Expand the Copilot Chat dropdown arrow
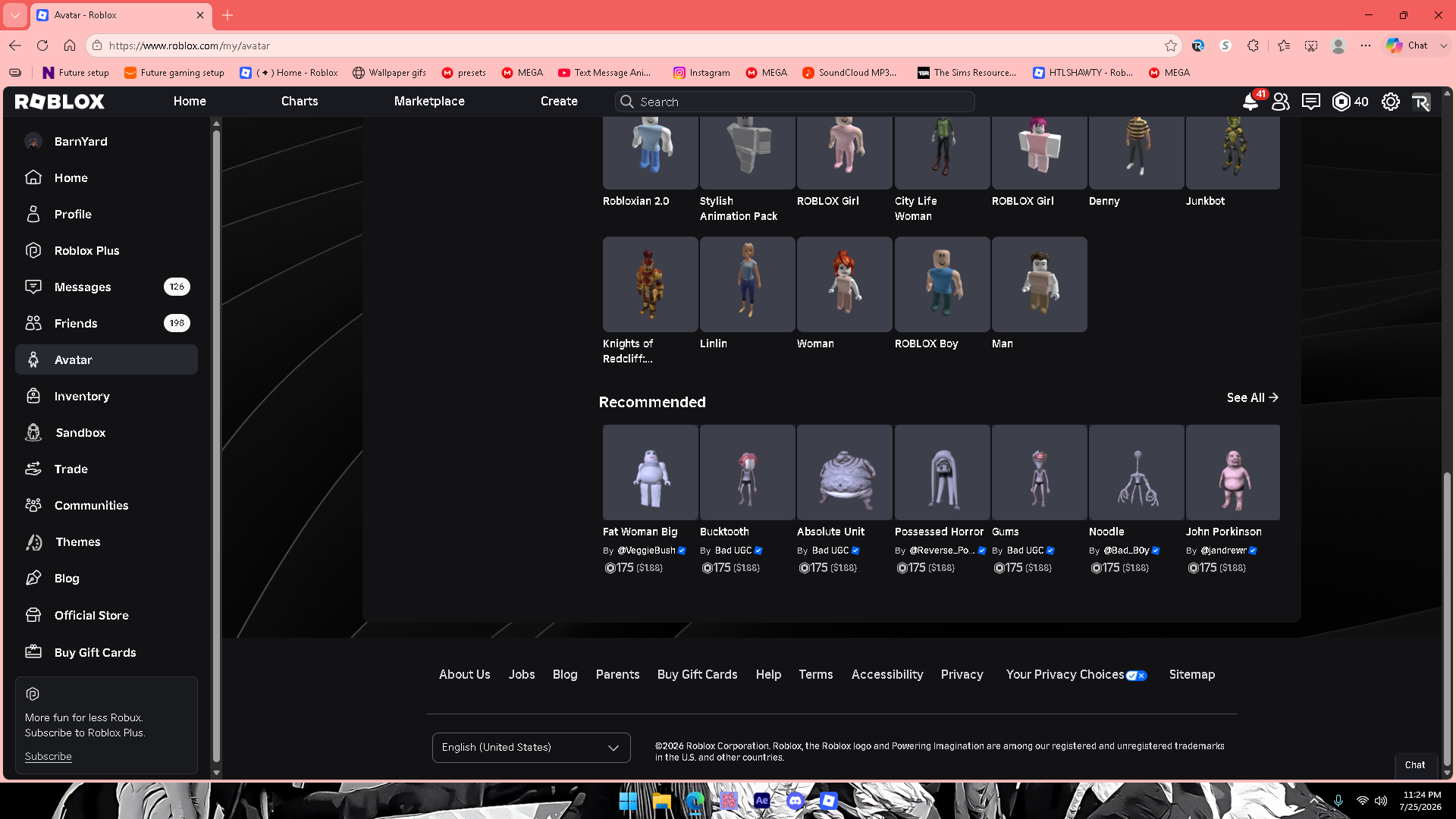Viewport: 1456px width, 819px height. pyautogui.click(x=1443, y=45)
